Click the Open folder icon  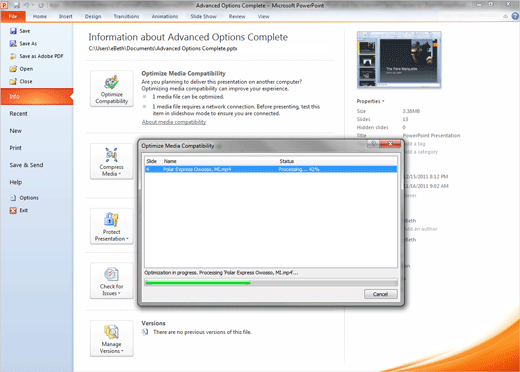pyautogui.click(x=13, y=69)
